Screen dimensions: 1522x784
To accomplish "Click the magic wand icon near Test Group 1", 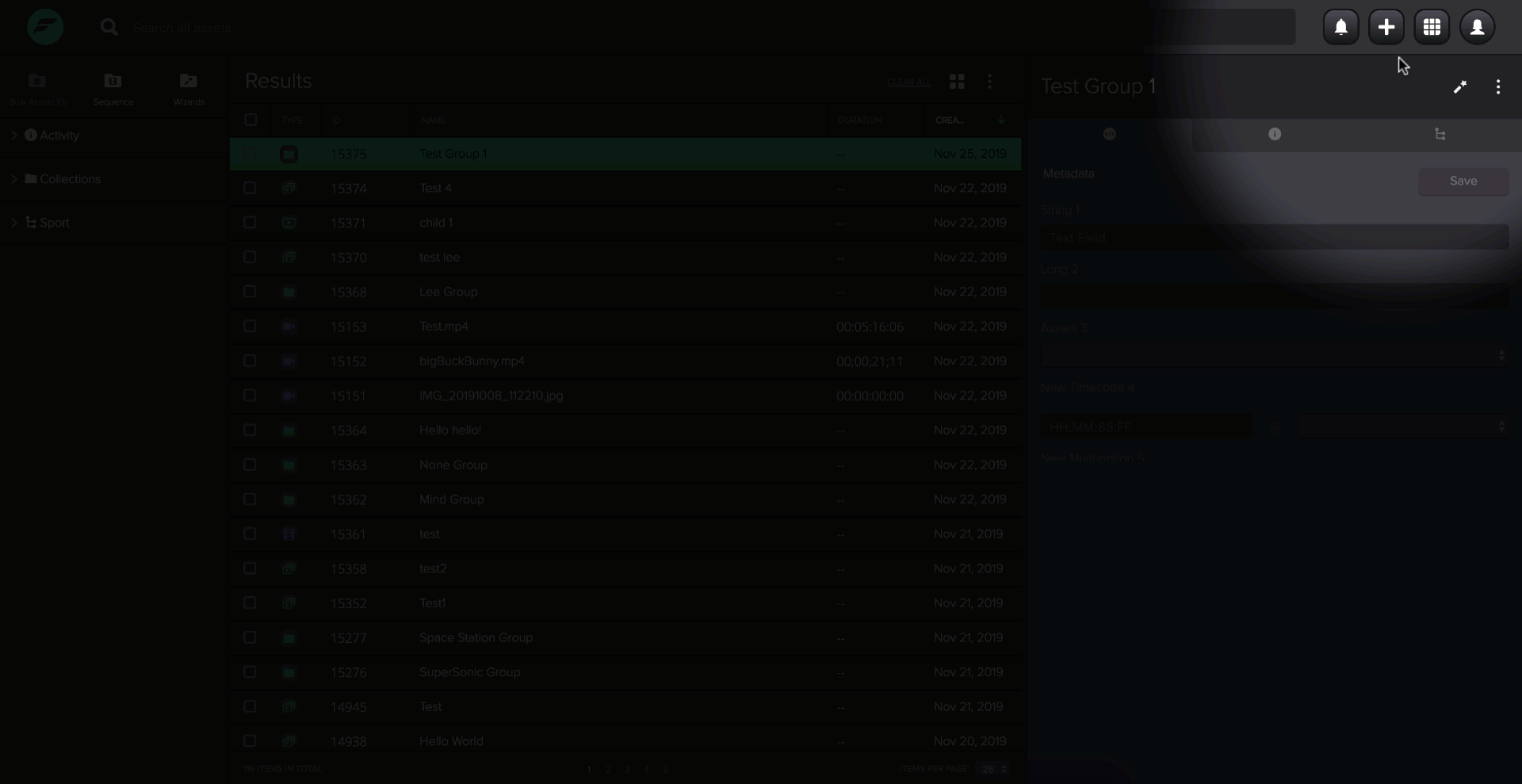I will (x=1460, y=87).
